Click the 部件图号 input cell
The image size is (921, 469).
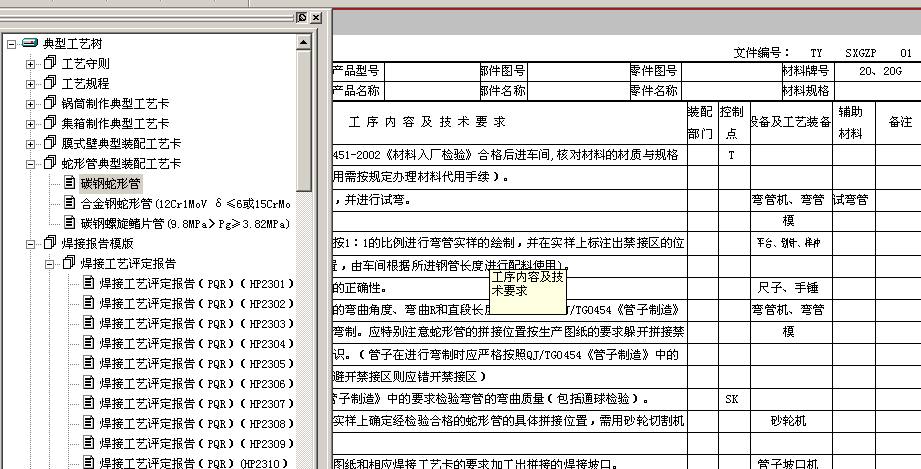tap(579, 72)
